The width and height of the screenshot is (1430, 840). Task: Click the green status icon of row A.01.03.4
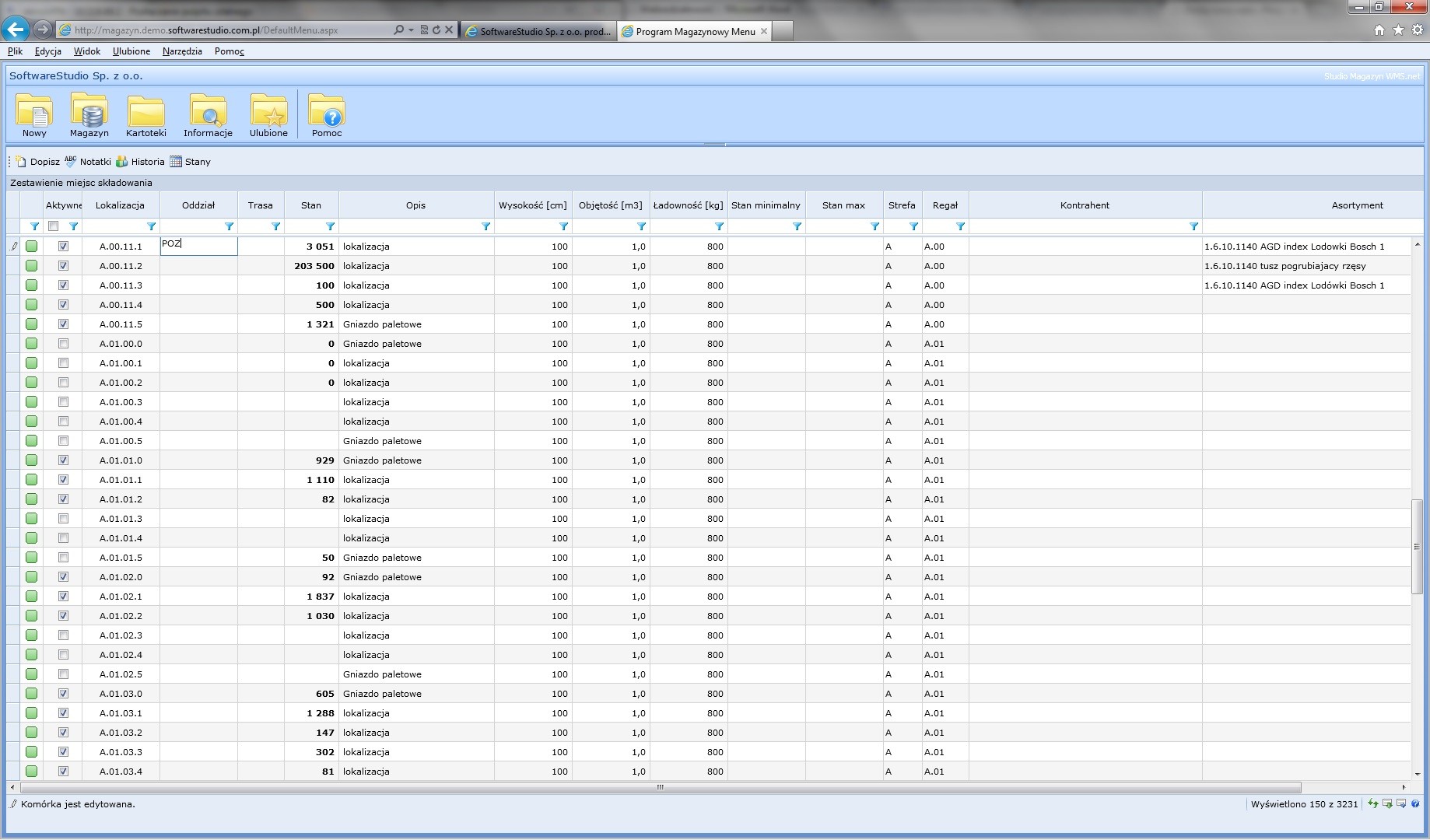pos(32,772)
